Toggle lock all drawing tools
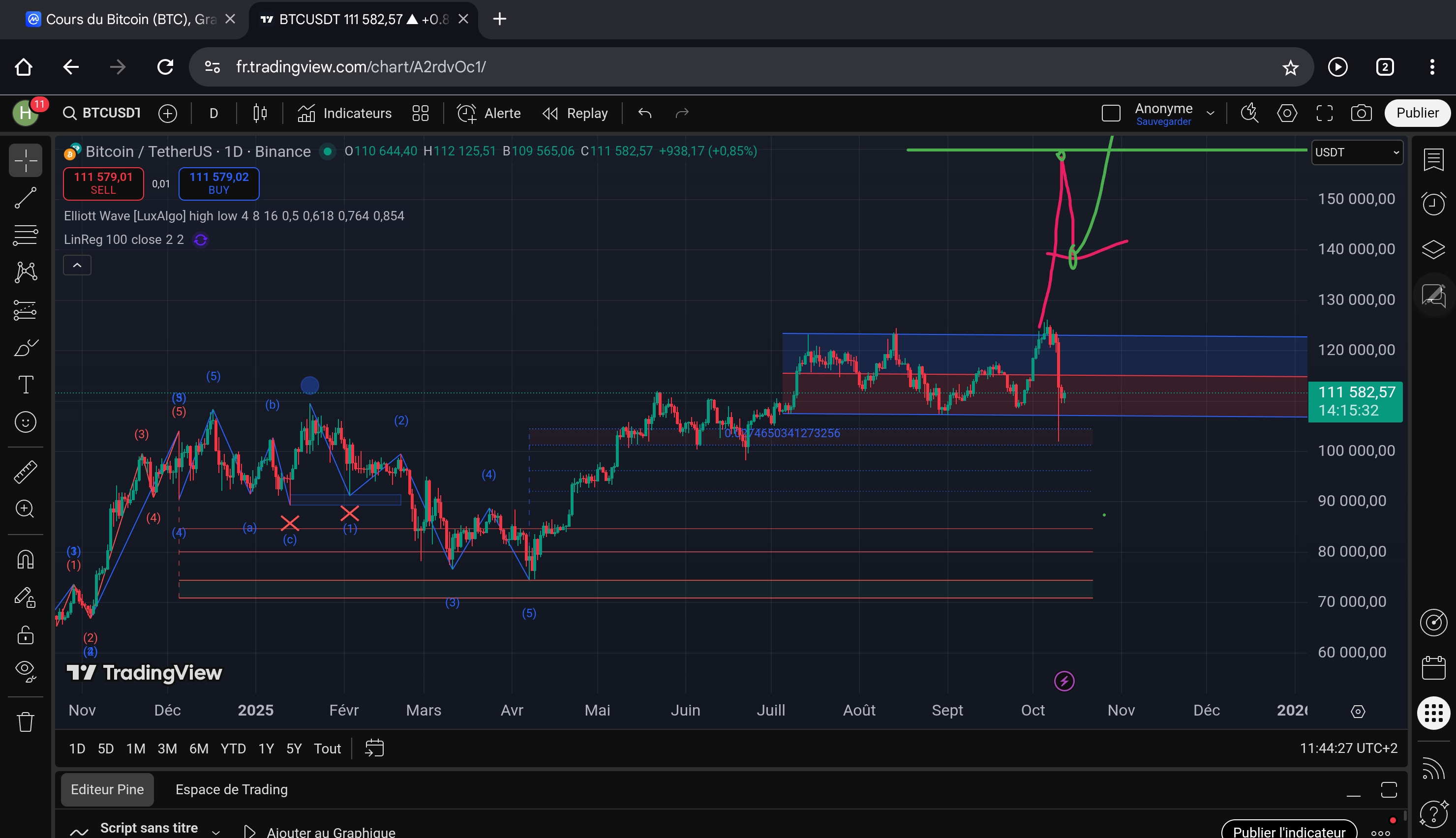1456x838 pixels. pyautogui.click(x=25, y=635)
